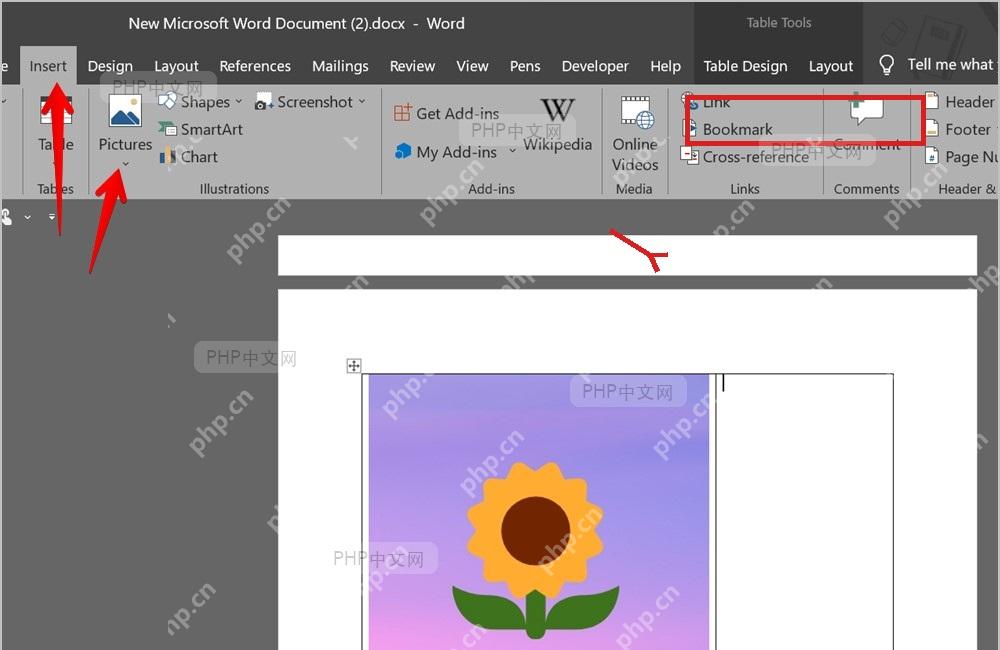Click the Get Add-ins store icon

pos(402,114)
